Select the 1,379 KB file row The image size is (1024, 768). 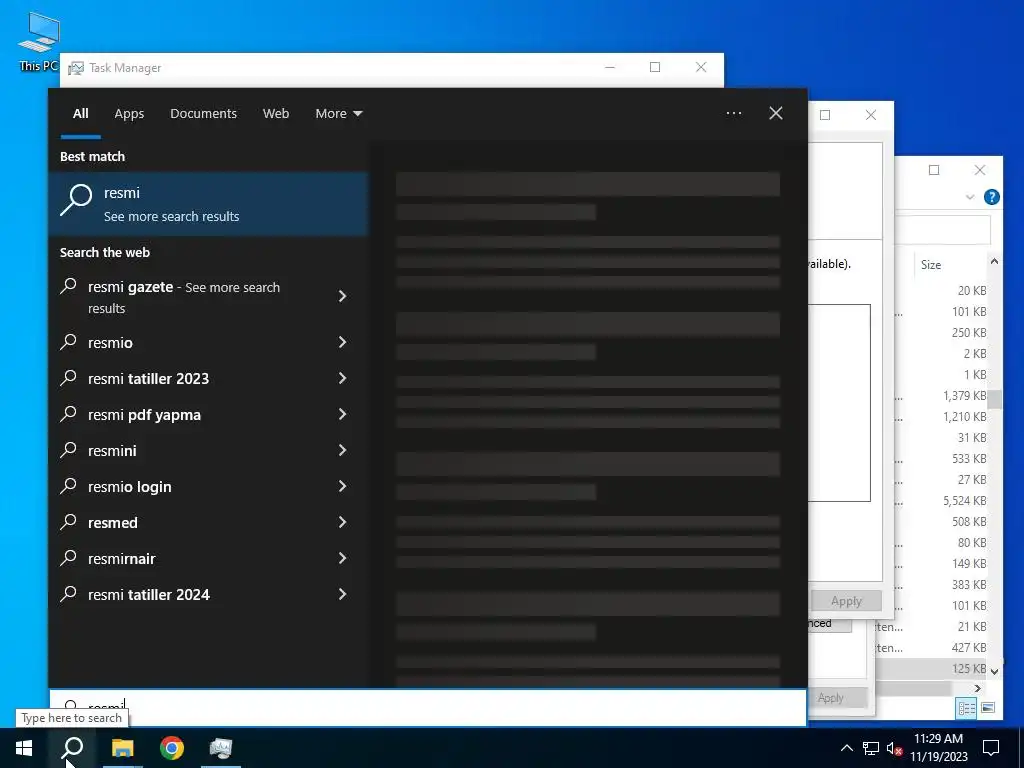pyautogui.click(x=940, y=396)
